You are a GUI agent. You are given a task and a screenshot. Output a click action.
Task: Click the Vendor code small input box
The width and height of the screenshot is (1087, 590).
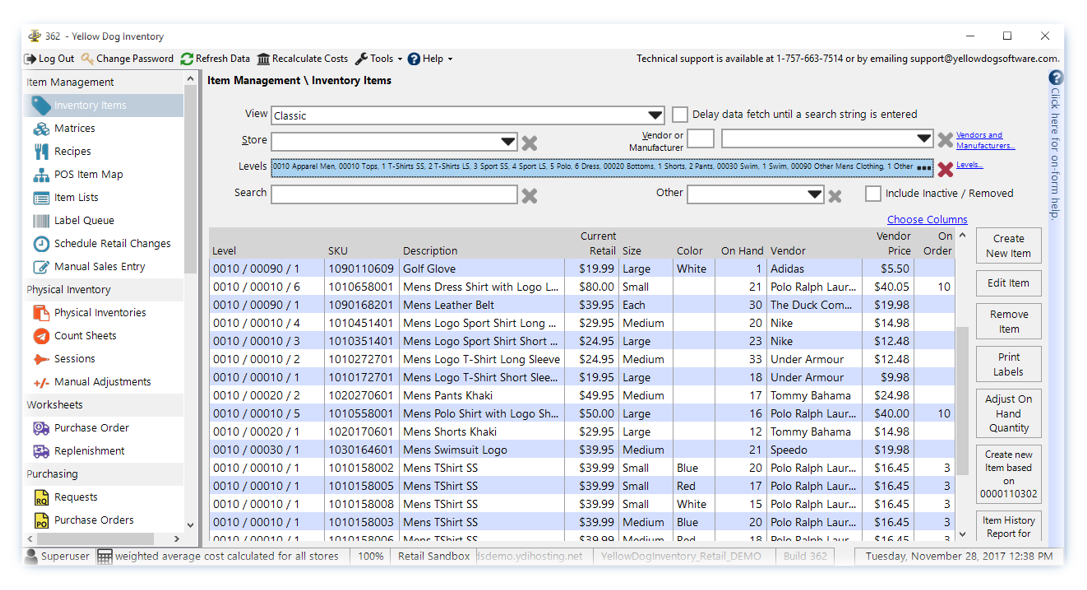(x=700, y=139)
